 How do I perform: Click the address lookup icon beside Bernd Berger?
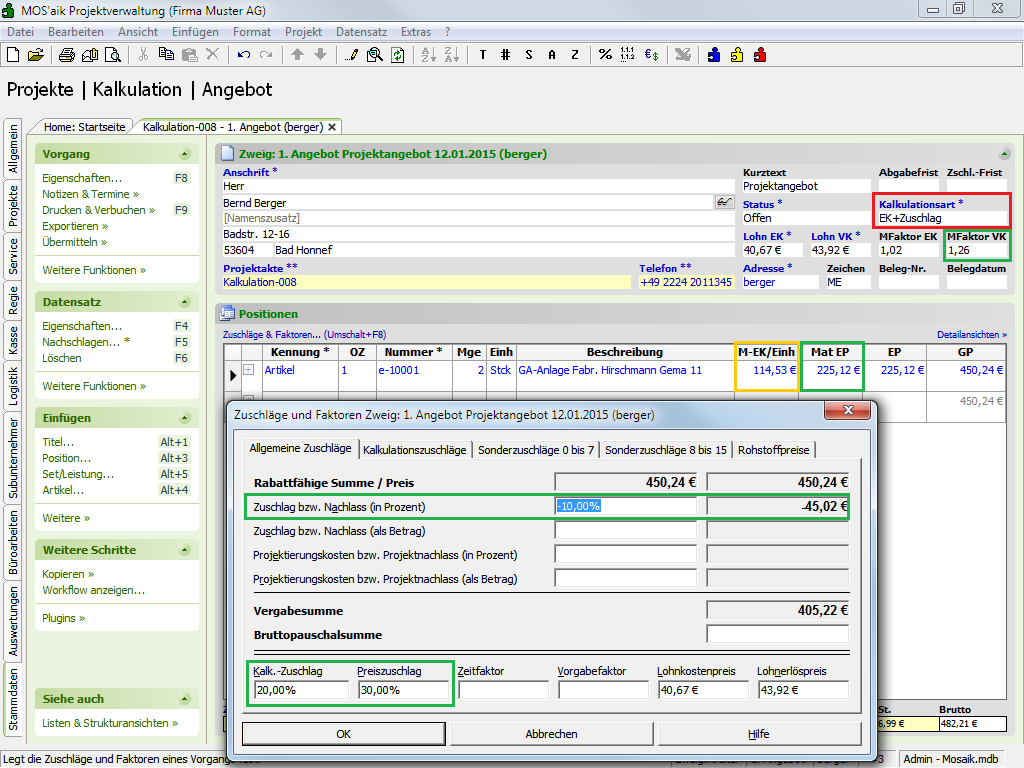coord(724,202)
